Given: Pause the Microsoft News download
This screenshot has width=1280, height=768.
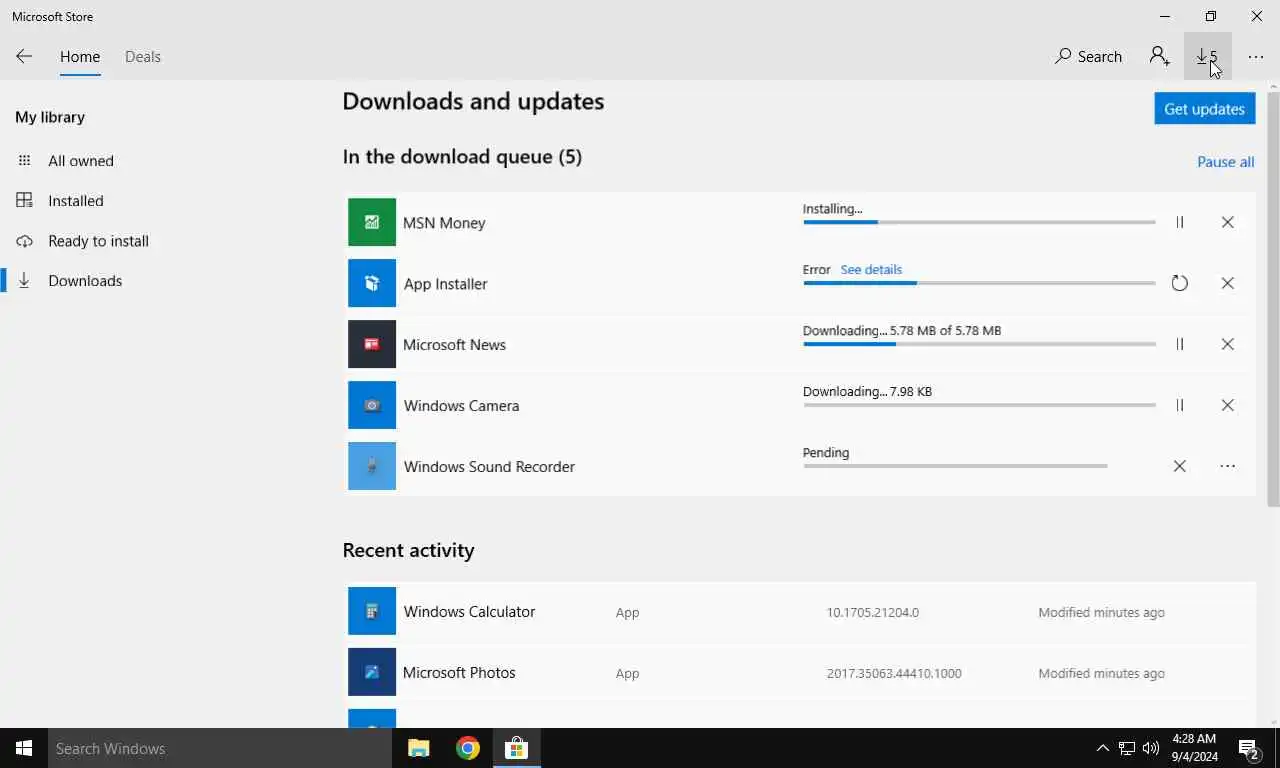Looking at the screenshot, I should pyautogui.click(x=1180, y=344).
